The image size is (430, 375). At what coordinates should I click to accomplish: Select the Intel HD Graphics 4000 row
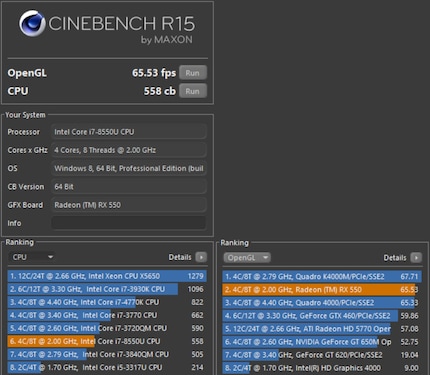point(322,368)
